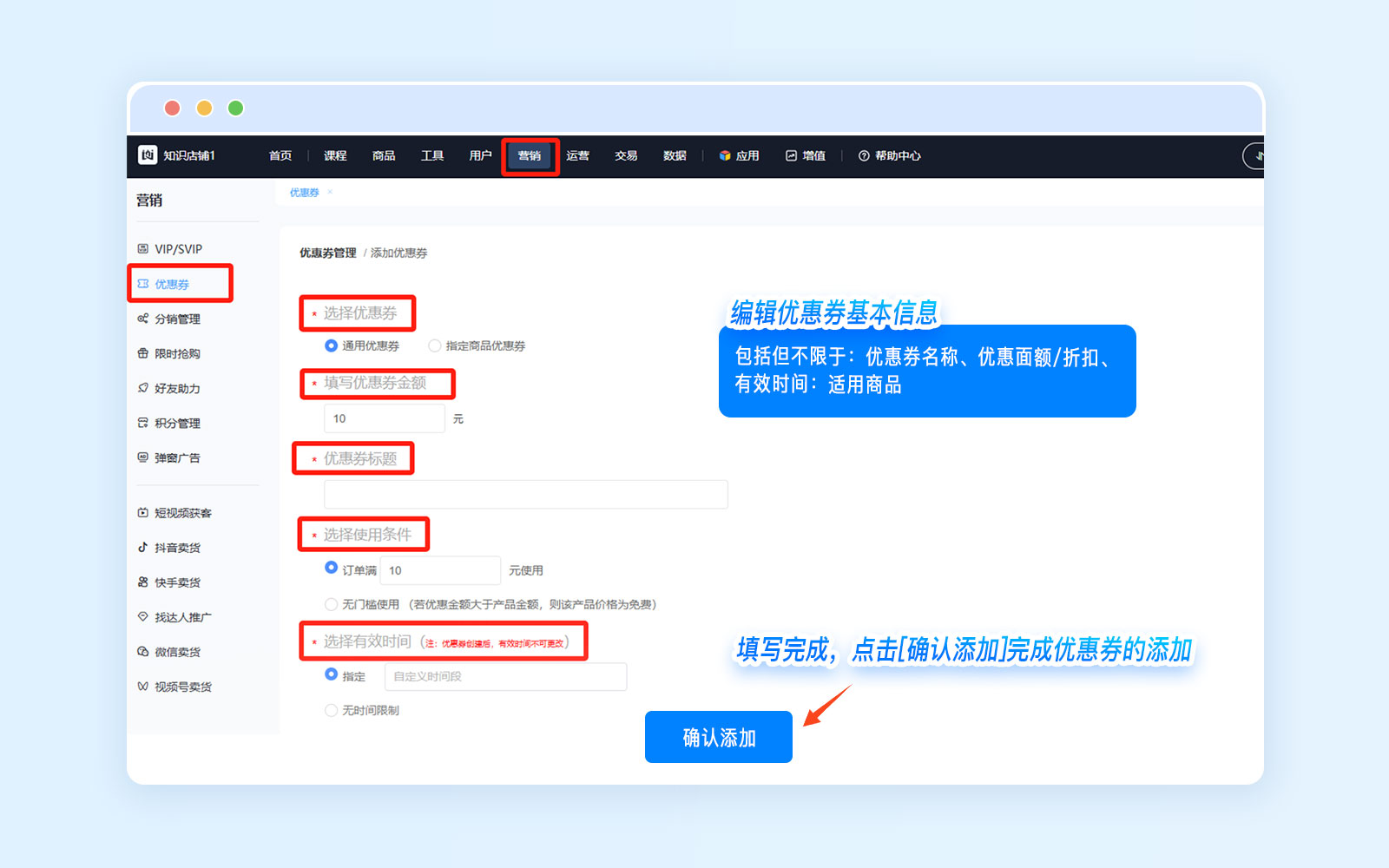Open 运营 menu in top navigation
1389x868 pixels.
577,155
